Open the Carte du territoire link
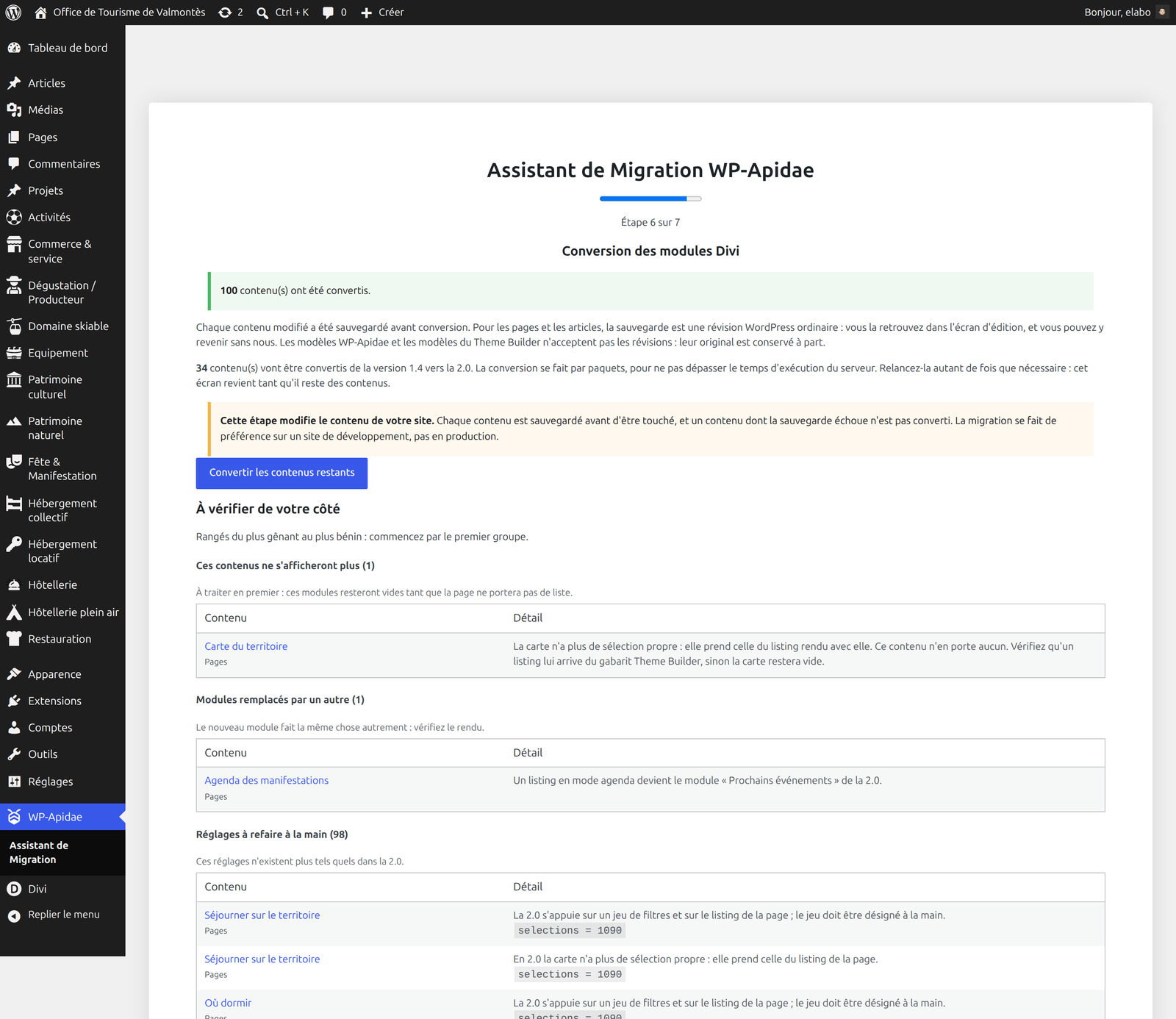The image size is (1176, 1019). click(x=246, y=646)
